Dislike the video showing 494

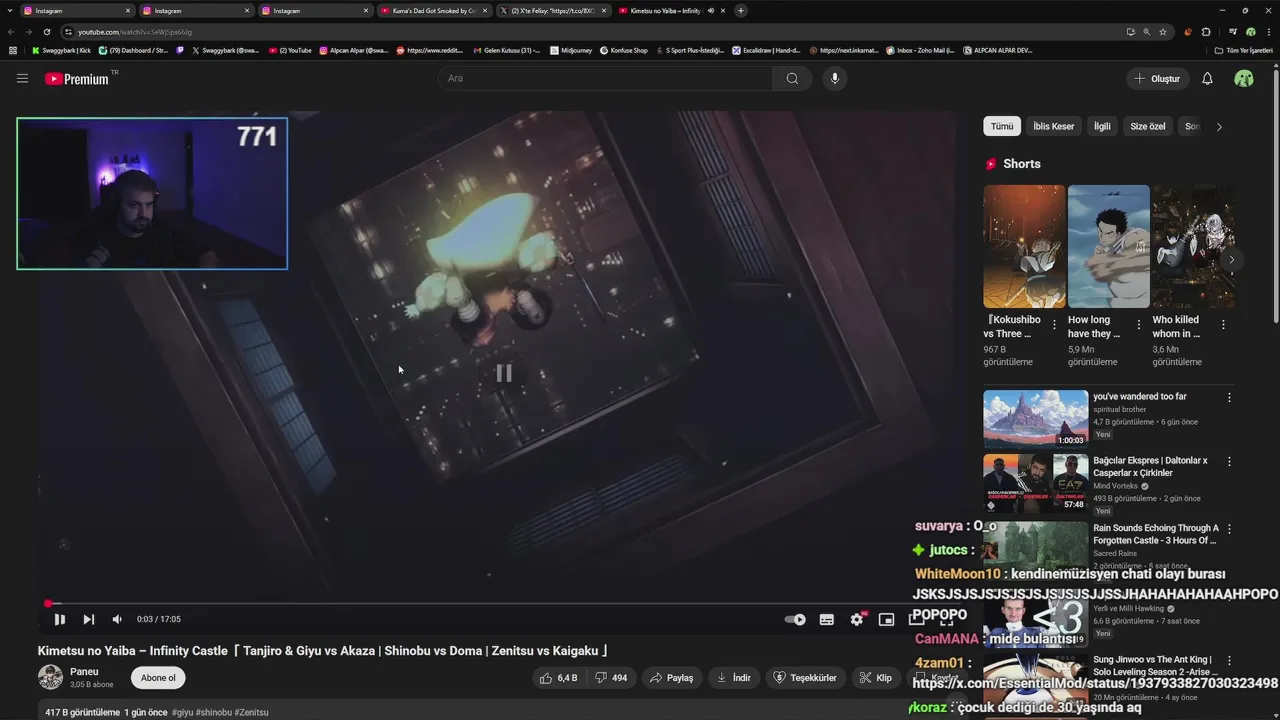611,677
